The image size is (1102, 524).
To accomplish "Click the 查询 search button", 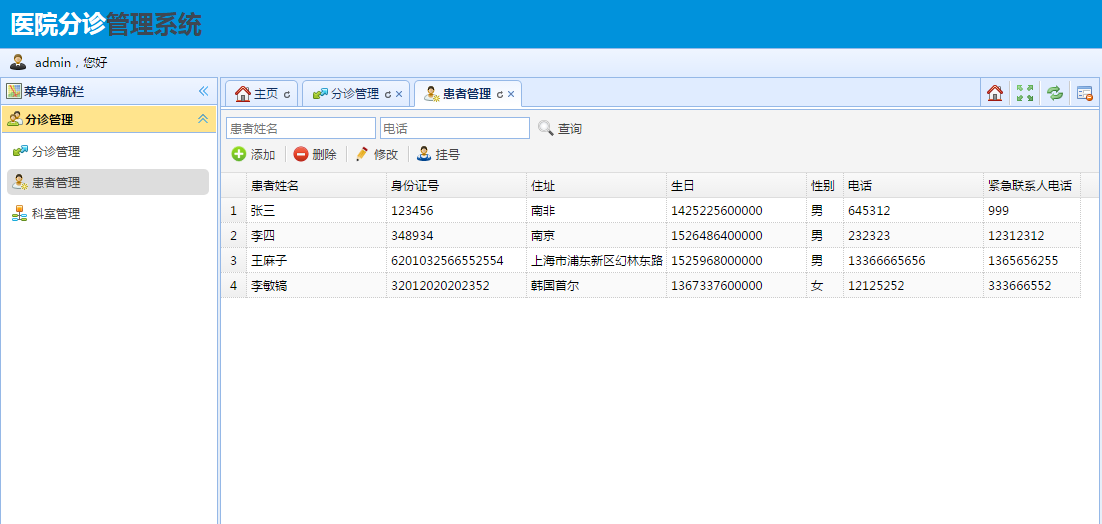I will tap(560, 129).
